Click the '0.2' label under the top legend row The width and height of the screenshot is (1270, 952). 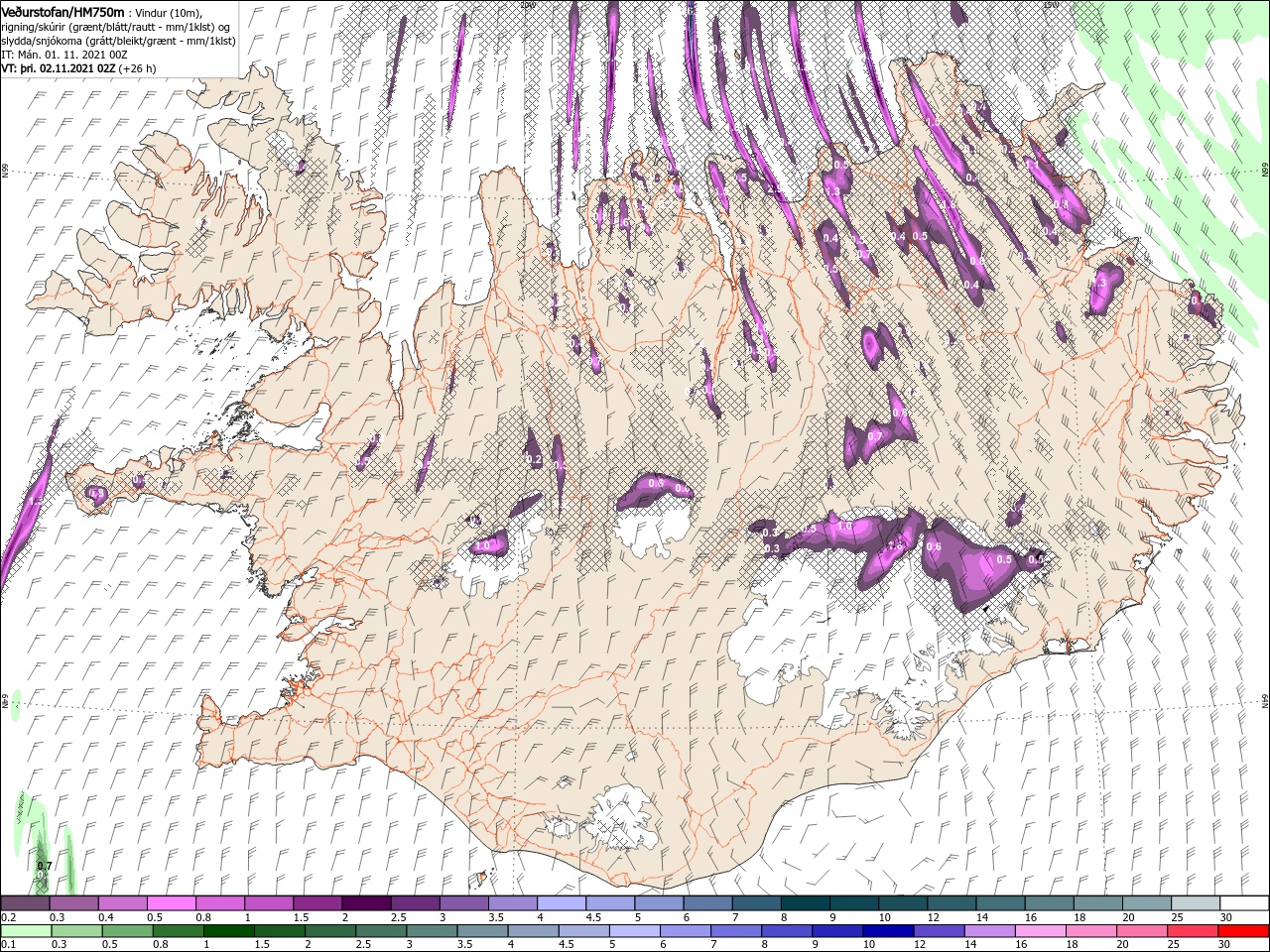(x=8, y=917)
